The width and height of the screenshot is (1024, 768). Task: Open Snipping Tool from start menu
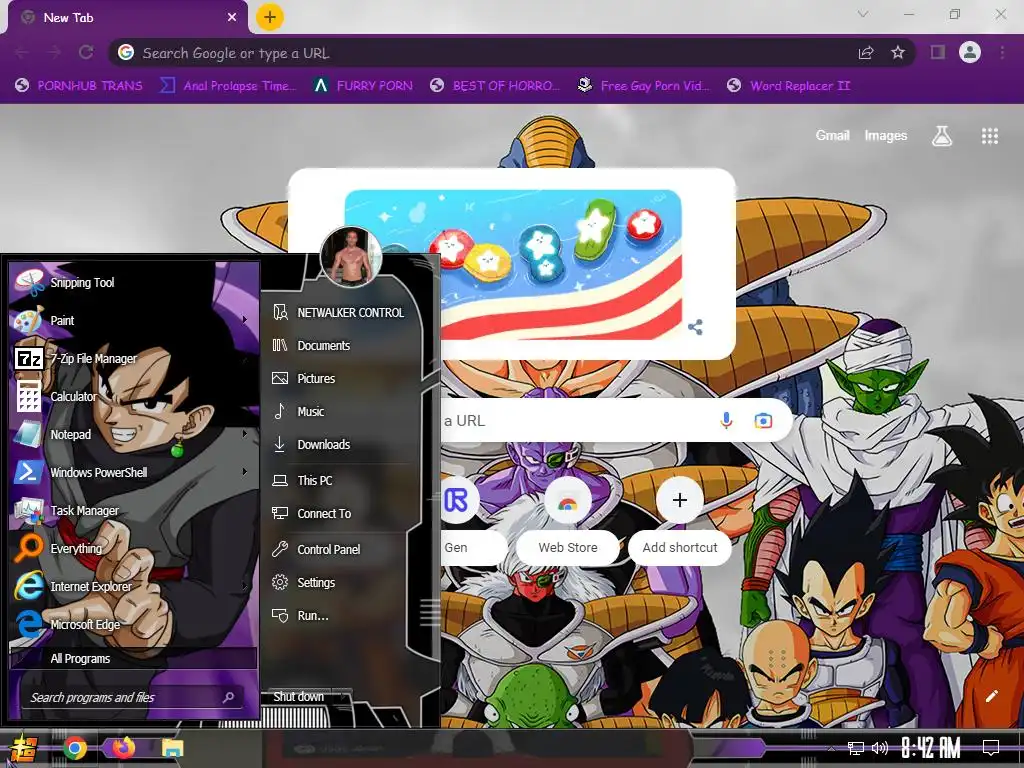click(134, 282)
